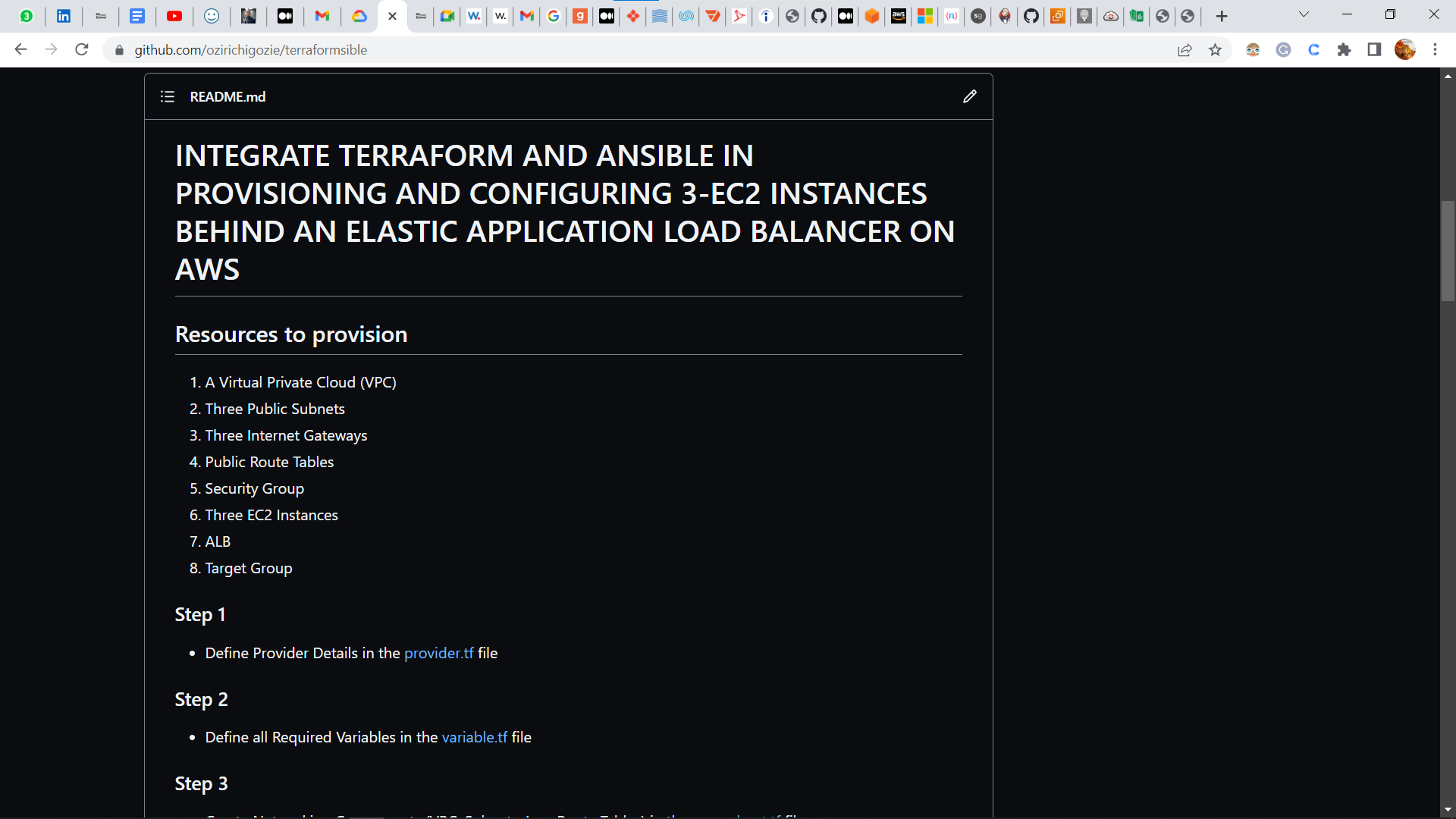Screen dimensions: 1456x819
Task: Switch to the AWS tab
Action: (899, 16)
